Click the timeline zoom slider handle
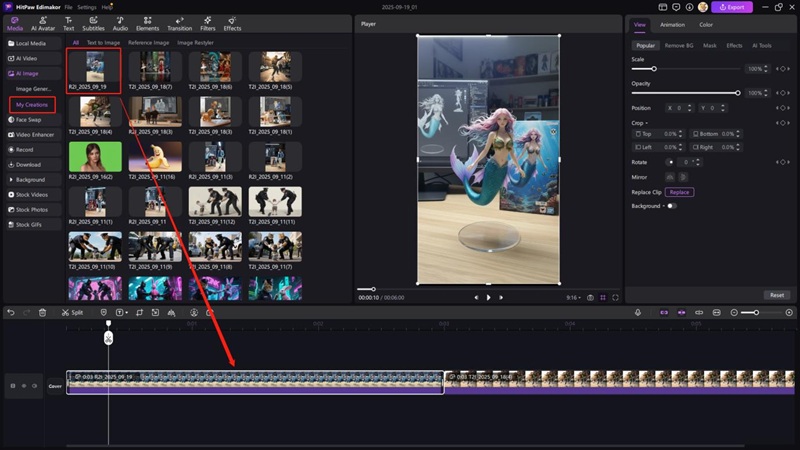Image resolution: width=800 pixels, height=450 pixels. pyautogui.click(x=756, y=312)
